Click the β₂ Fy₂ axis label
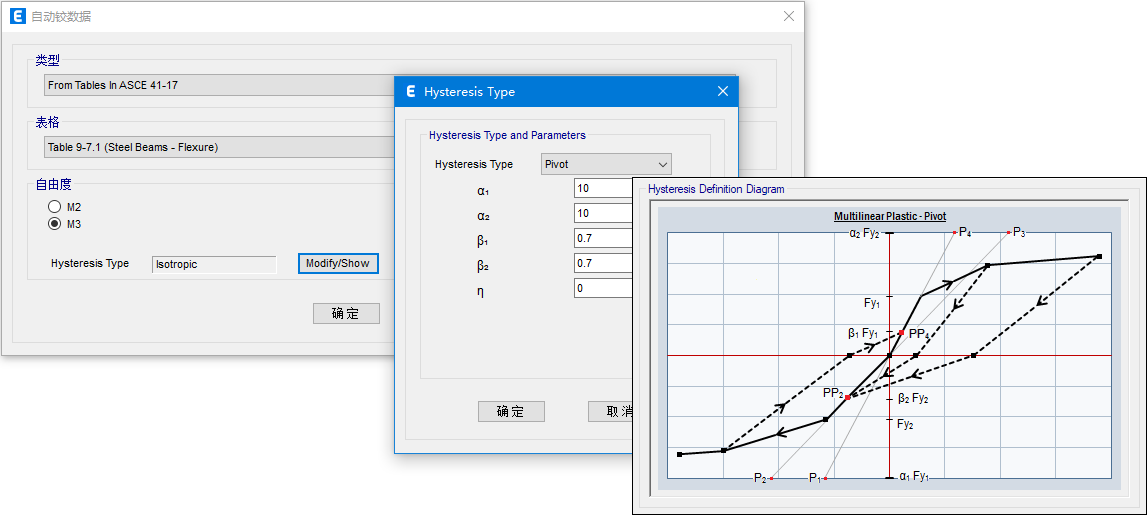The width and height of the screenshot is (1147, 515). (x=914, y=399)
